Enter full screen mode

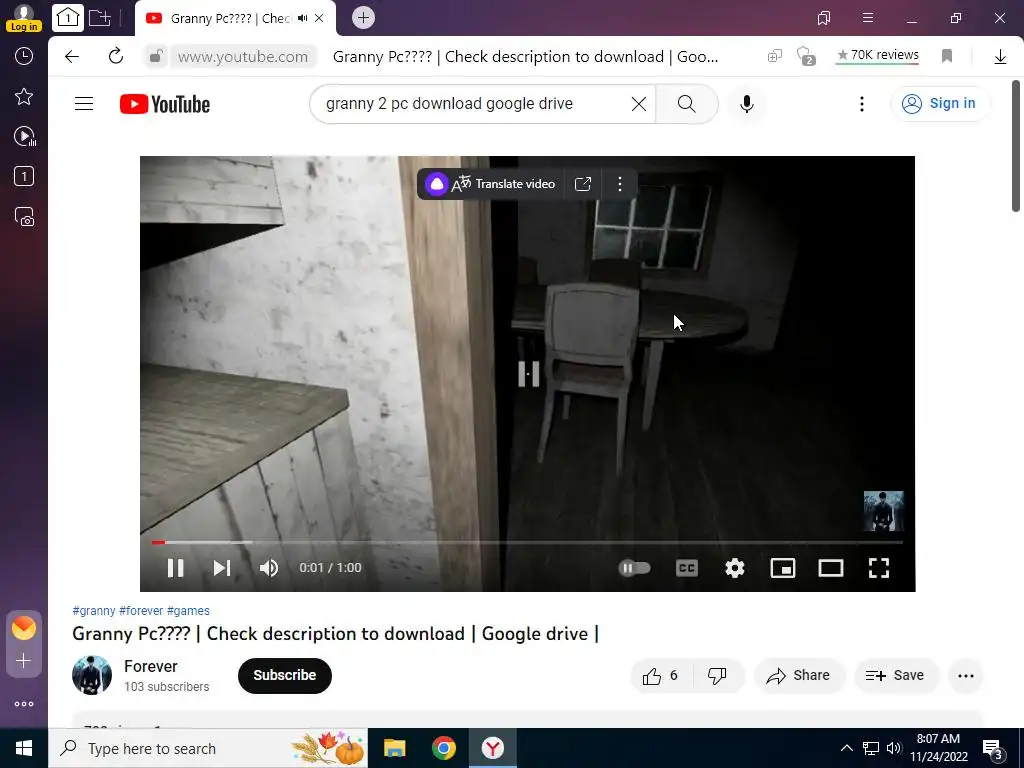(879, 568)
